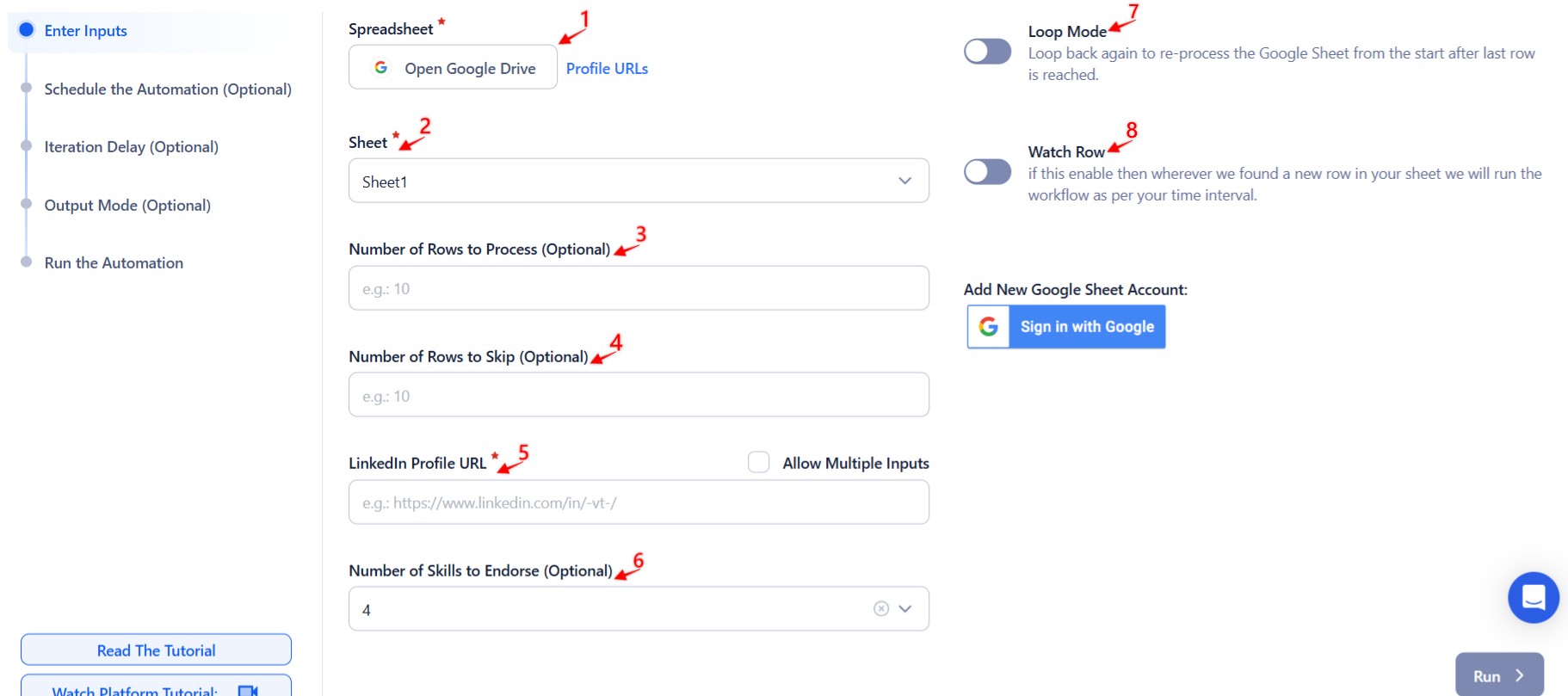Click the Enter Inputs step indicator dot
The width and height of the screenshot is (1568, 696).
point(27,30)
